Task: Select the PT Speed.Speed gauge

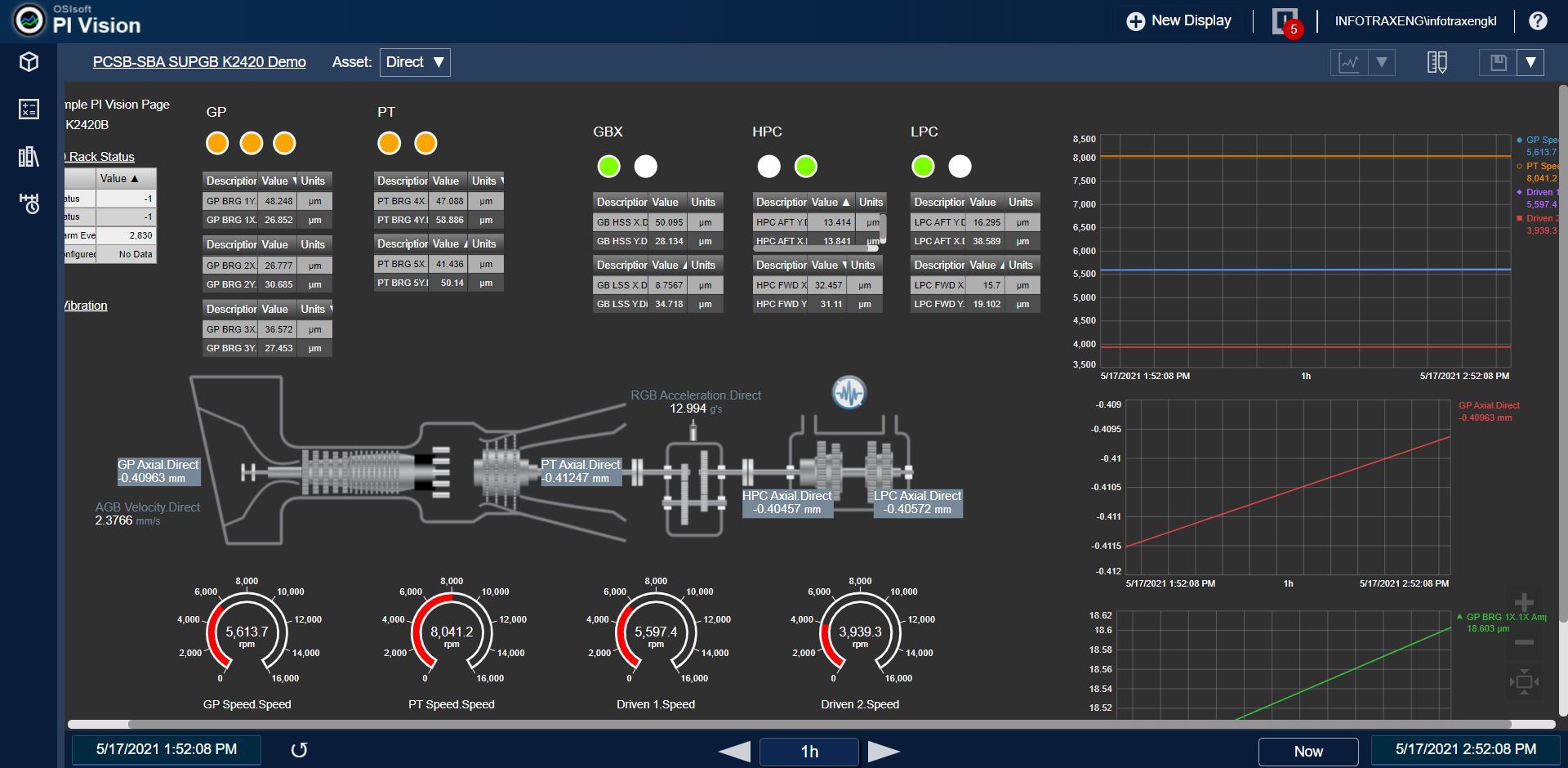Action: [452, 641]
